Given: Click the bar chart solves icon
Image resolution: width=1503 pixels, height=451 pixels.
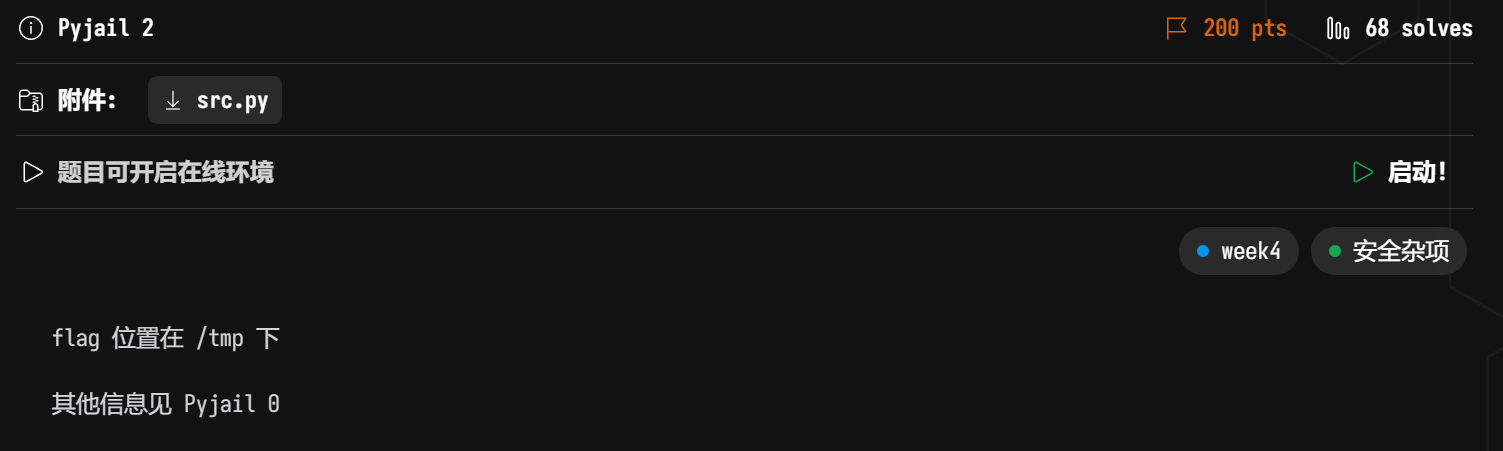Looking at the screenshot, I should tap(1337, 28).
